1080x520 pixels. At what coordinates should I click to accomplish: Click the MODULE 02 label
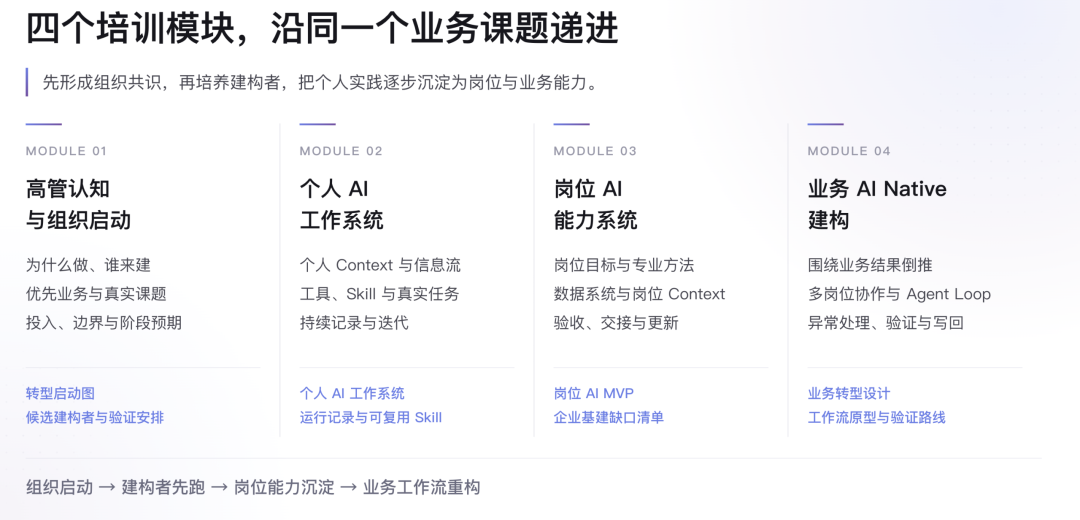(341, 151)
